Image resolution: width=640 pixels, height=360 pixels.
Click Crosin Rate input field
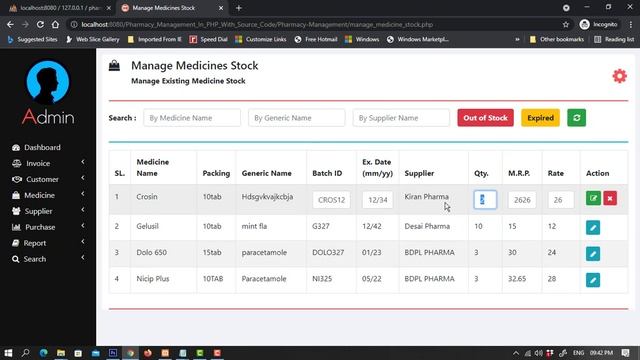click(x=560, y=200)
